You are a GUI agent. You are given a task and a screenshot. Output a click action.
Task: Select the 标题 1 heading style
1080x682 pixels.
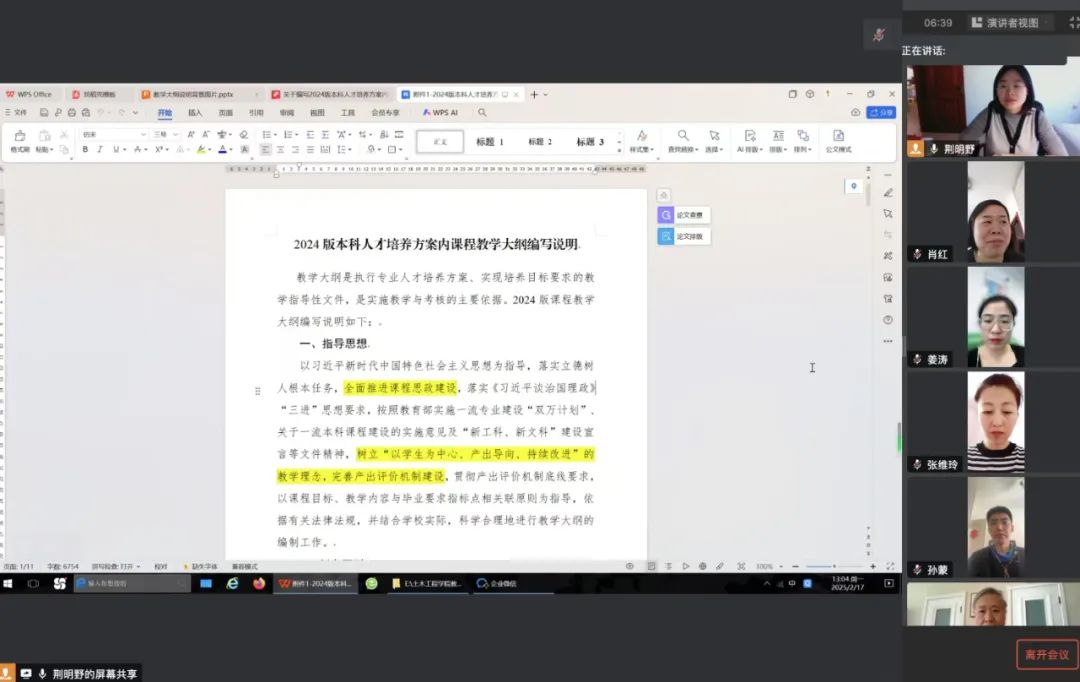click(x=490, y=142)
